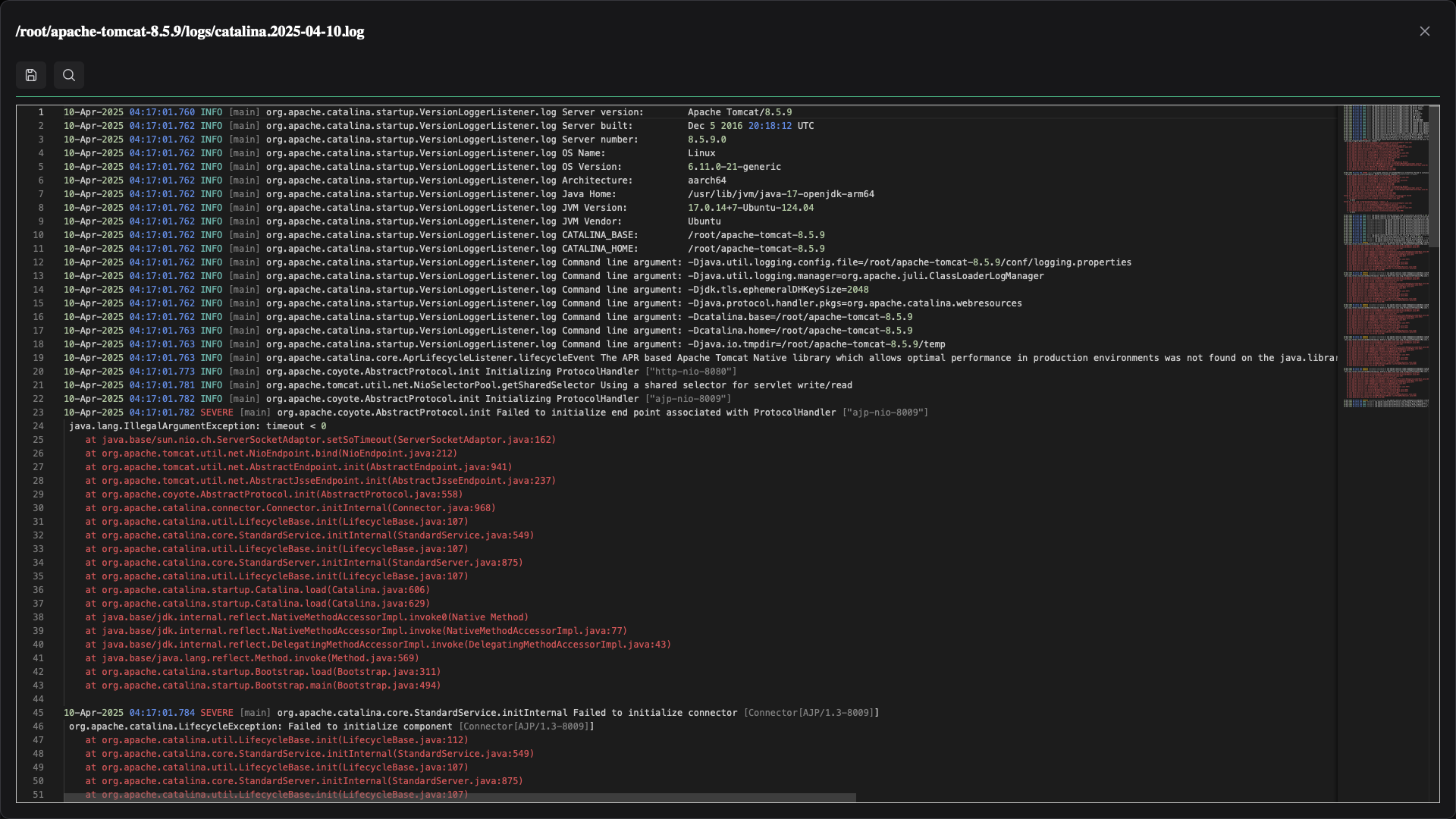Click the horizontal scrollbar at the bottom

(x=460, y=798)
